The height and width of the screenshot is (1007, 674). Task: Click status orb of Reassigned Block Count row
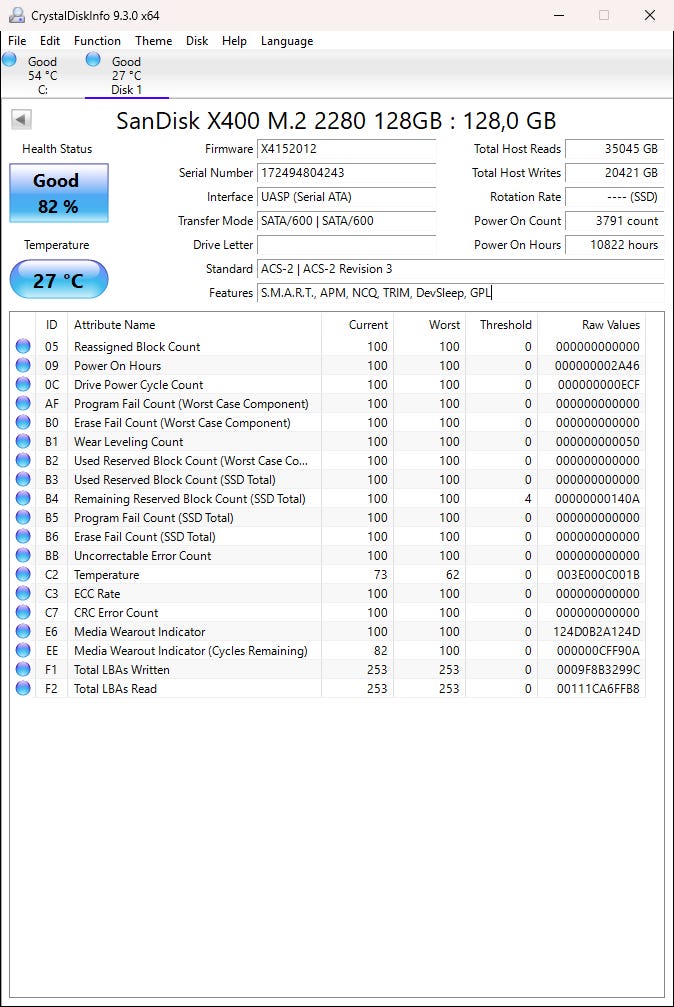23,346
